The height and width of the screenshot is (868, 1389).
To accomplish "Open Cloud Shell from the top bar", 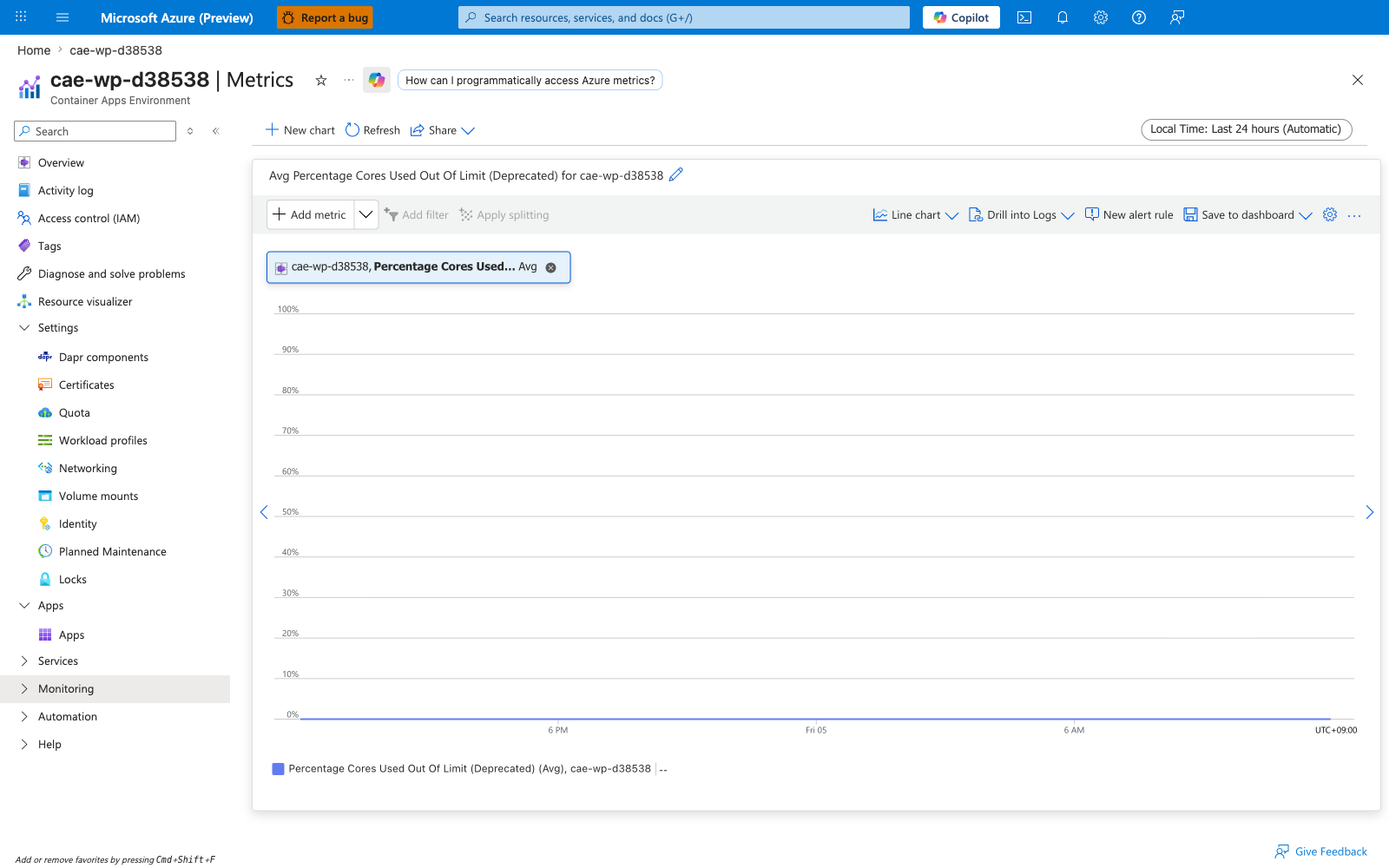I will pos(1024,17).
